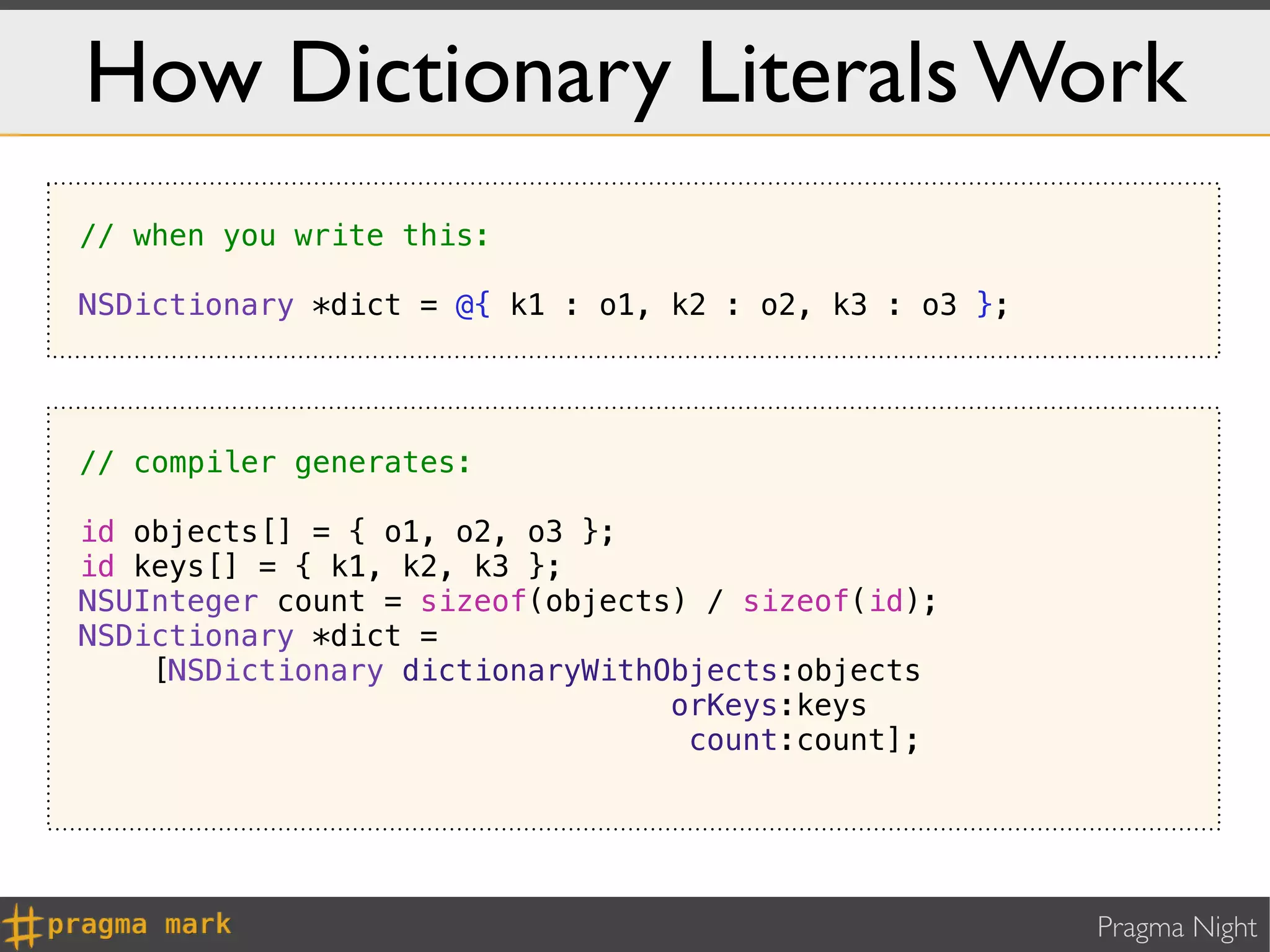Click the 'NSUInteger' type keyword

click(168, 601)
